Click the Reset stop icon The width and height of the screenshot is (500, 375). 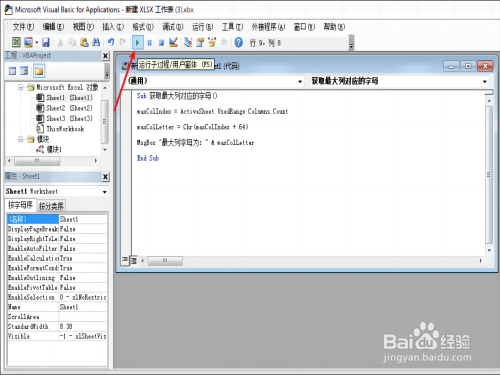[x=161, y=42]
